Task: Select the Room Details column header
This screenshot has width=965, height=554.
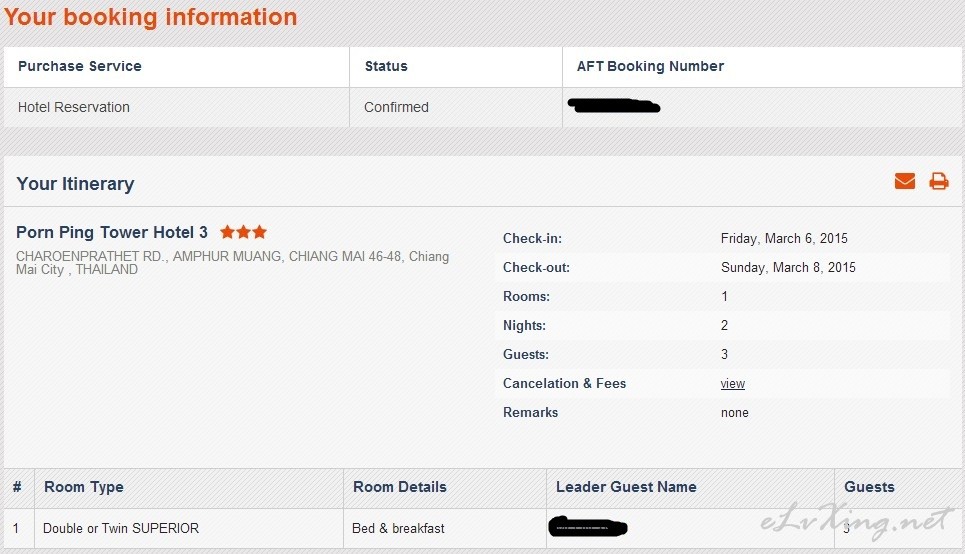Action: [x=399, y=487]
